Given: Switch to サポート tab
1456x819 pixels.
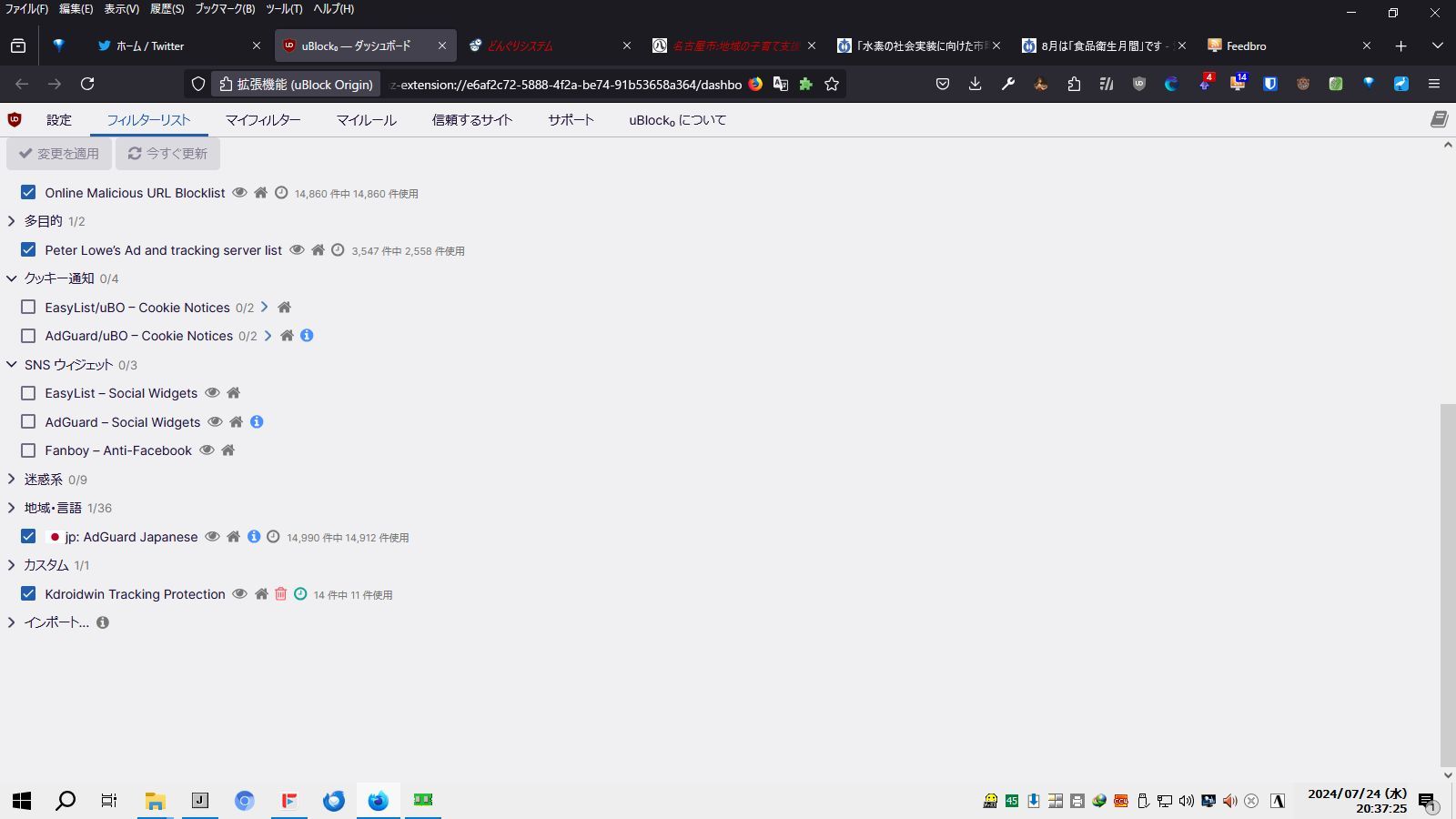Looking at the screenshot, I should point(571,120).
